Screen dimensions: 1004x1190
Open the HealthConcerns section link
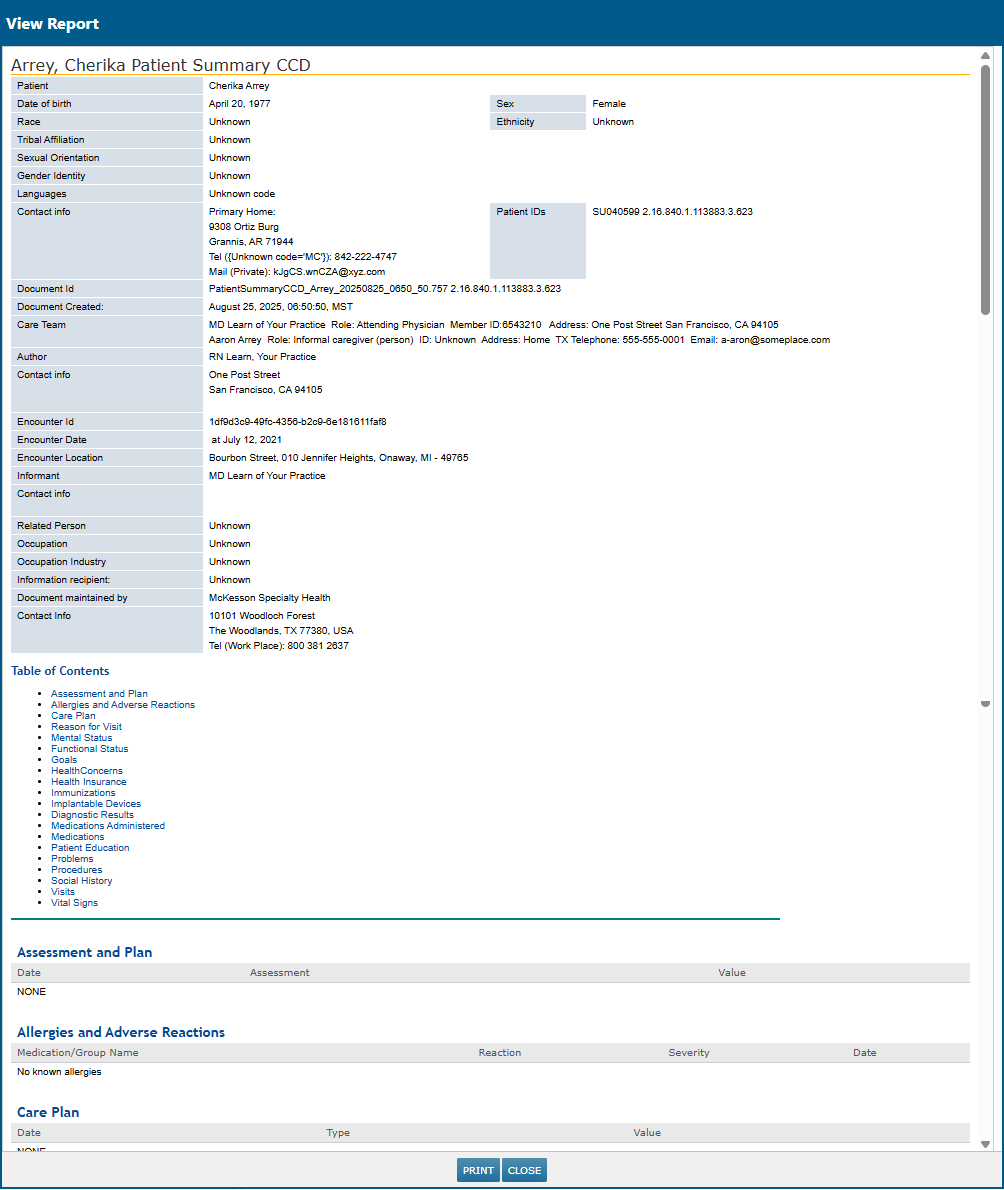point(86,770)
